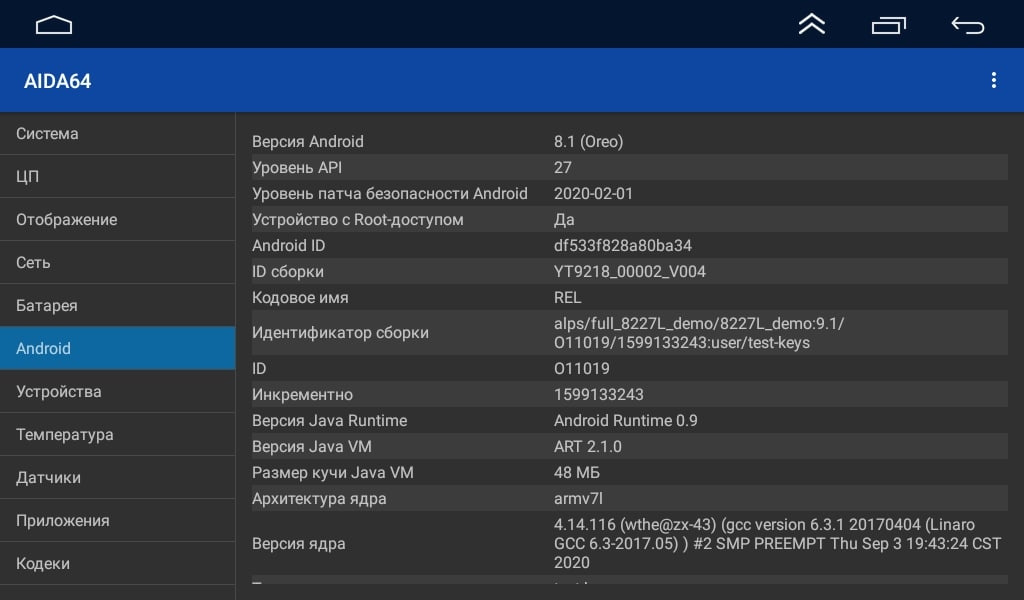Open the Датчики list
Viewport: 1024px width, 600px height.
click(x=117, y=478)
